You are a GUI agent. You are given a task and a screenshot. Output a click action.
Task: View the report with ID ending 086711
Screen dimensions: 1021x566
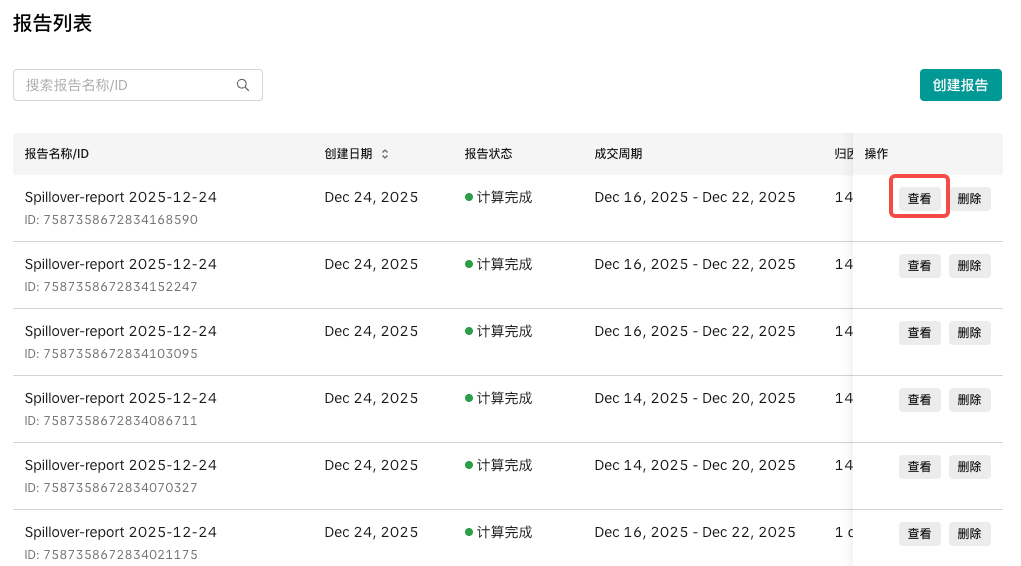[x=919, y=400]
